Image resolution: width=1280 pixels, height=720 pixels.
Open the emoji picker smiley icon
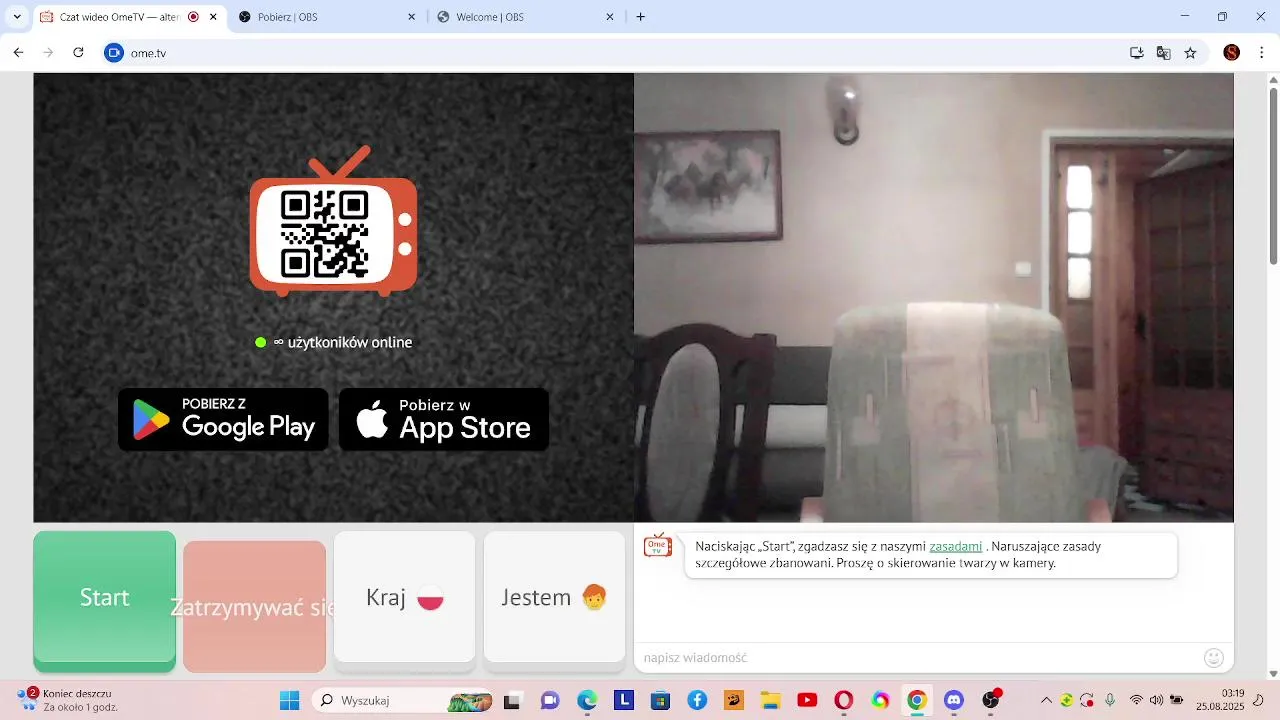click(1214, 657)
